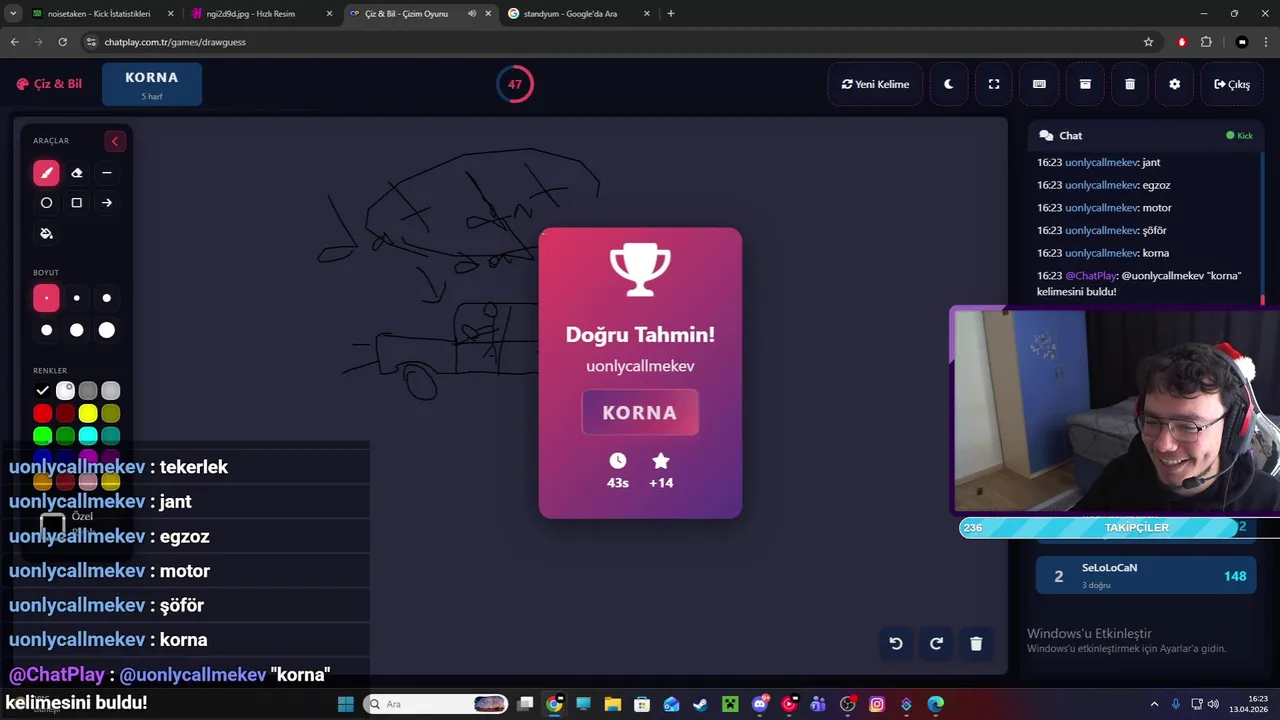Viewport: 1280px width, 720px height.
Task: Click the KORNA 5 harf header box
Action: coord(152,84)
